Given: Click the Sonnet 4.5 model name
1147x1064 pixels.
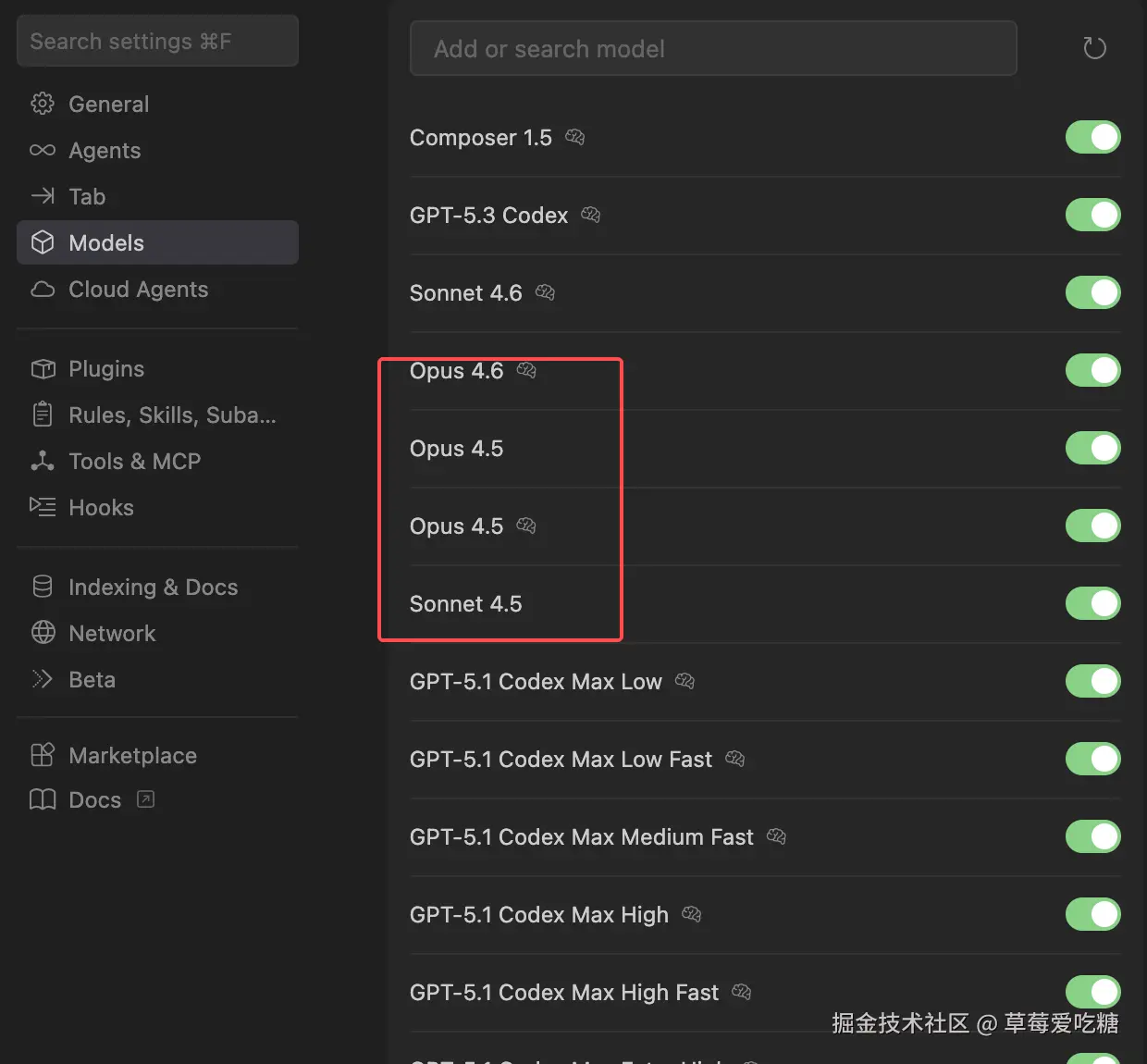Looking at the screenshot, I should (466, 603).
